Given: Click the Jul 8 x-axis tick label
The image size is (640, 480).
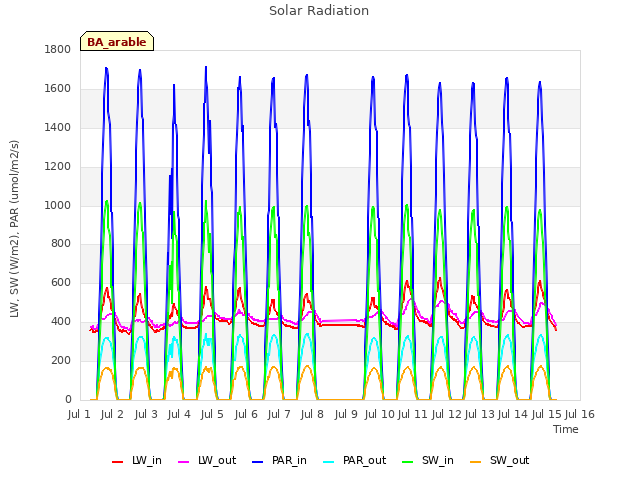Looking at the screenshot, I should 312,414.
